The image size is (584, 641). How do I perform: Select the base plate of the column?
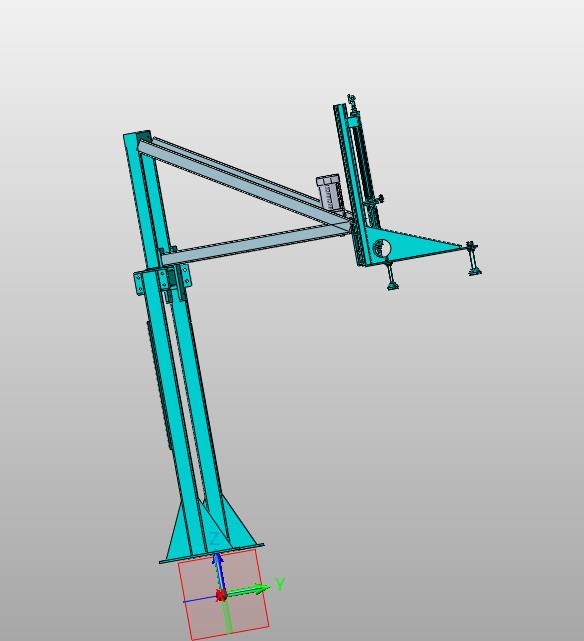(212, 553)
